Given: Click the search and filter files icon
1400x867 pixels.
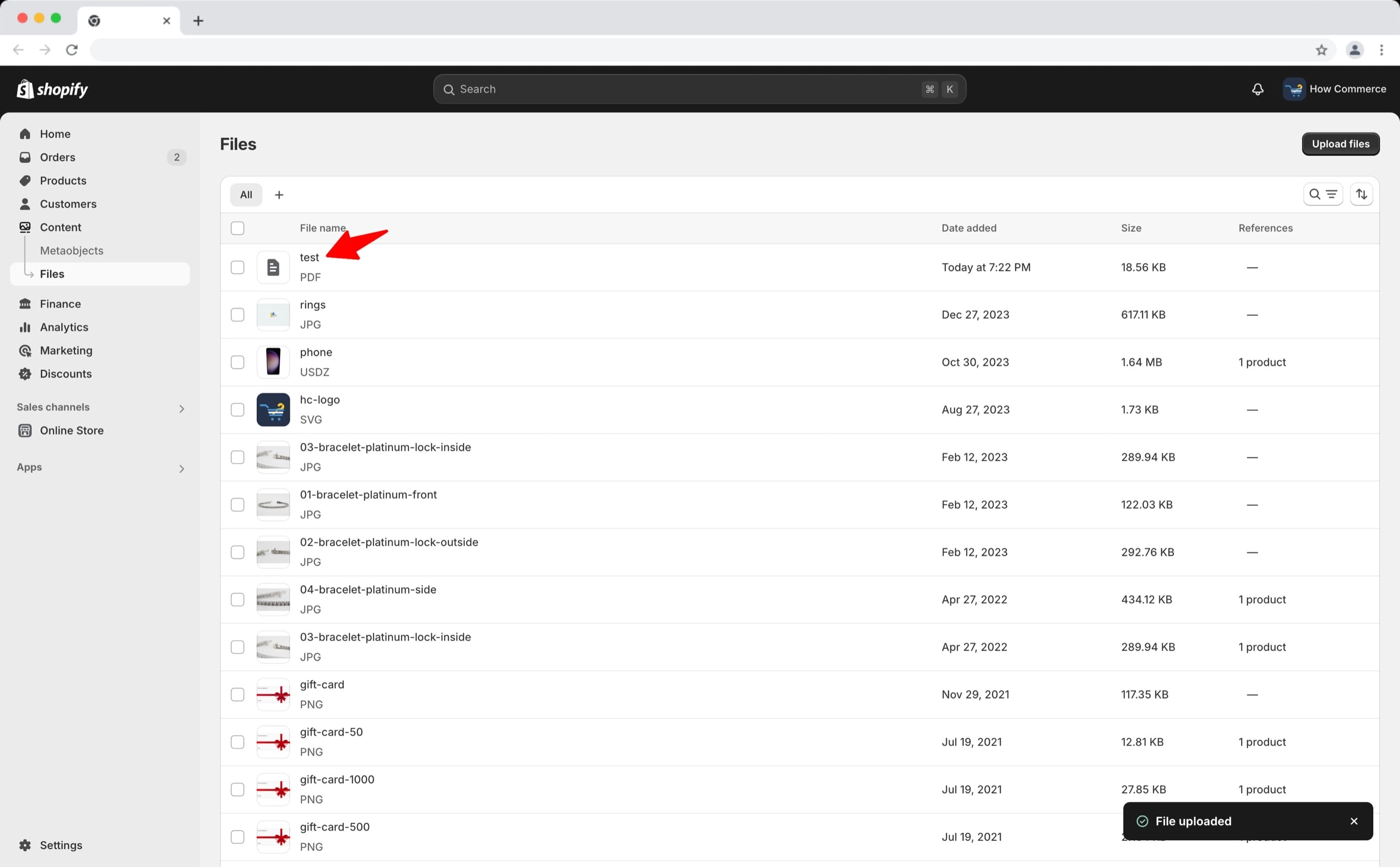Looking at the screenshot, I should coord(1323,194).
